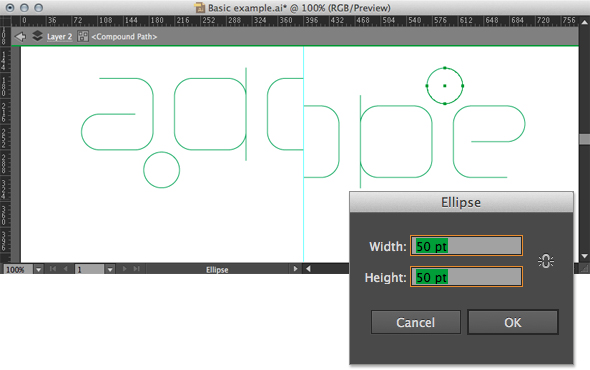Click the vertical scrollbar thumb
Image resolution: width=590 pixels, height=370 pixels.
point(584,139)
